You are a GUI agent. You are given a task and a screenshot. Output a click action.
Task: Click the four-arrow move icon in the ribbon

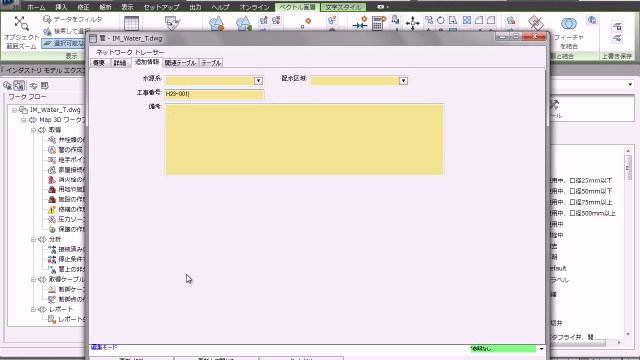(x=412, y=23)
